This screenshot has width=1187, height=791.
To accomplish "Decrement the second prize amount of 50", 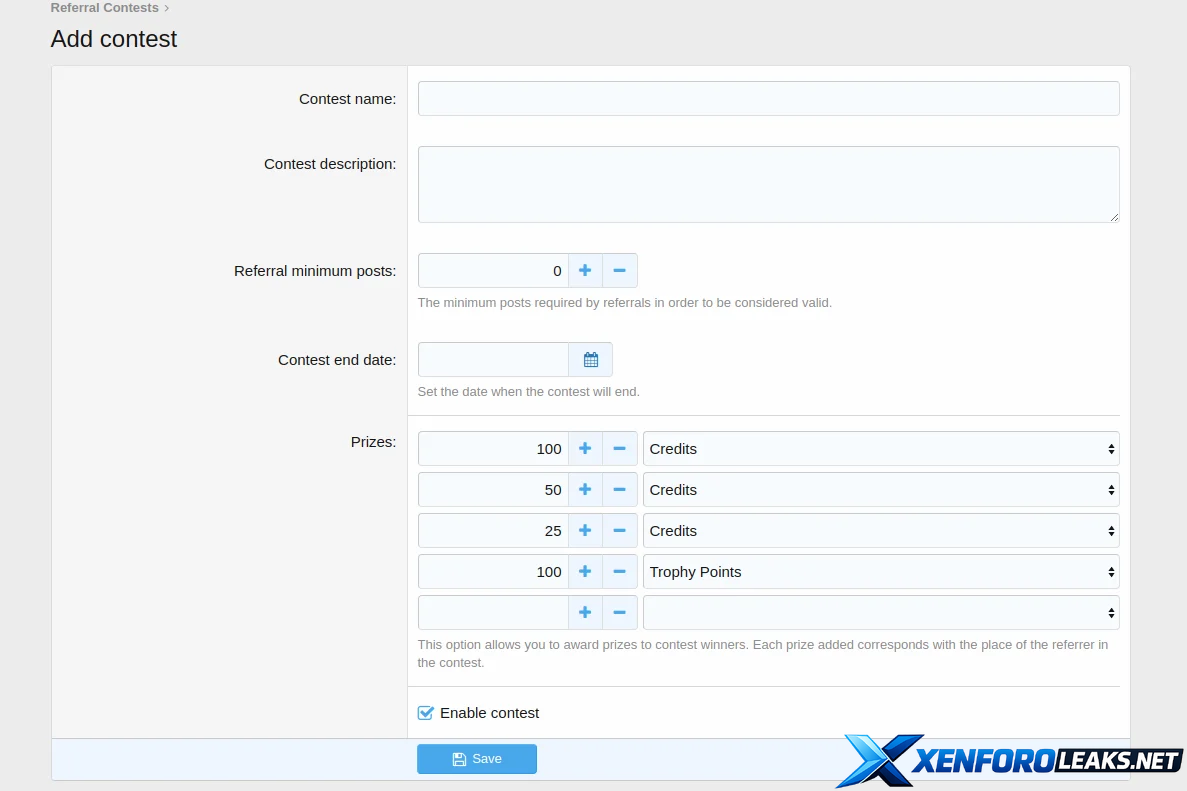I will 619,490.
